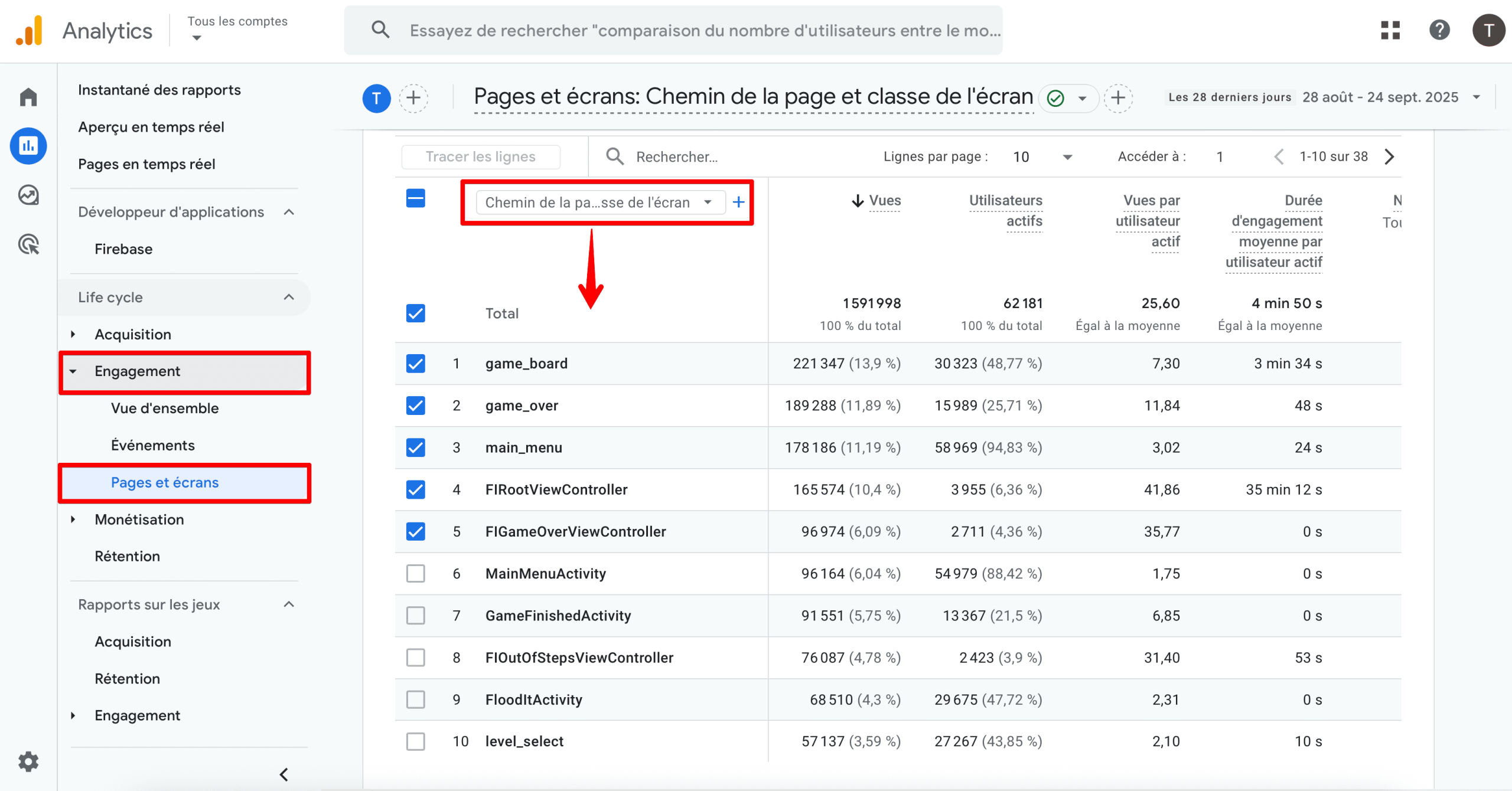1512x791 pixels.
Task: Check the MainMenuActivity row checkbox
Action: (x=416, y=573)
